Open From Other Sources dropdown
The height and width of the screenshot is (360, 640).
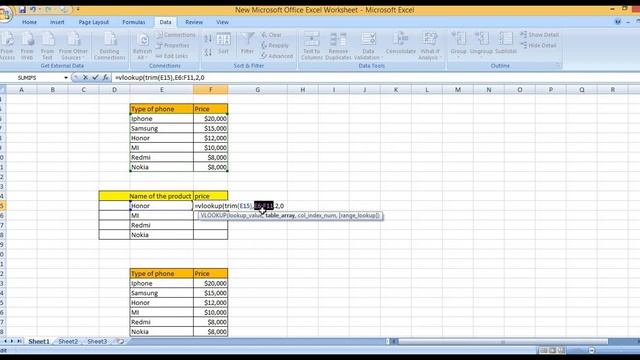[x=73, y=46]
